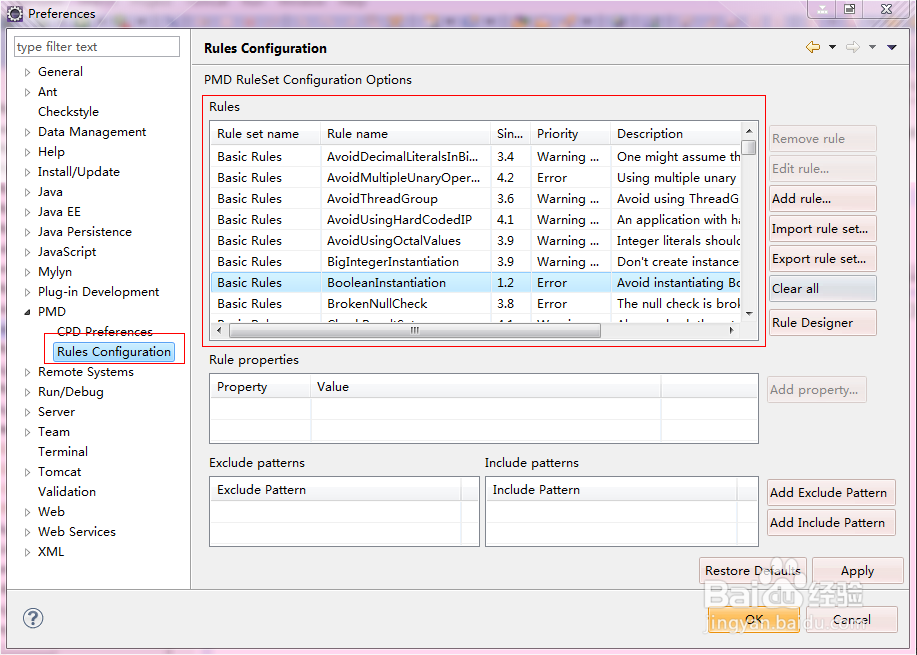Screen dimensions: 917x655
Task: Click the Include Pattern column header
Action: [611, 490]
